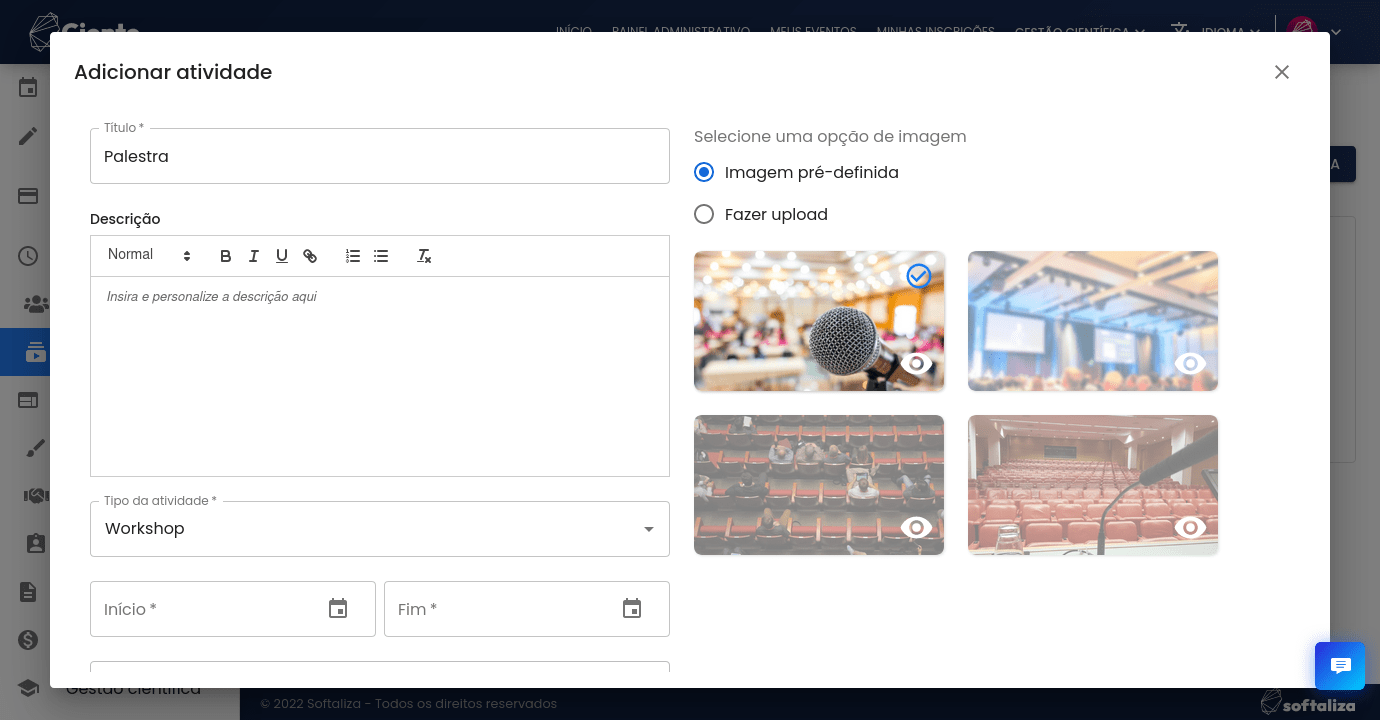This screenshot has width=1380, height=720.
Task: Select the Imagem pré-definida radio option
Action: pos(704,172)
